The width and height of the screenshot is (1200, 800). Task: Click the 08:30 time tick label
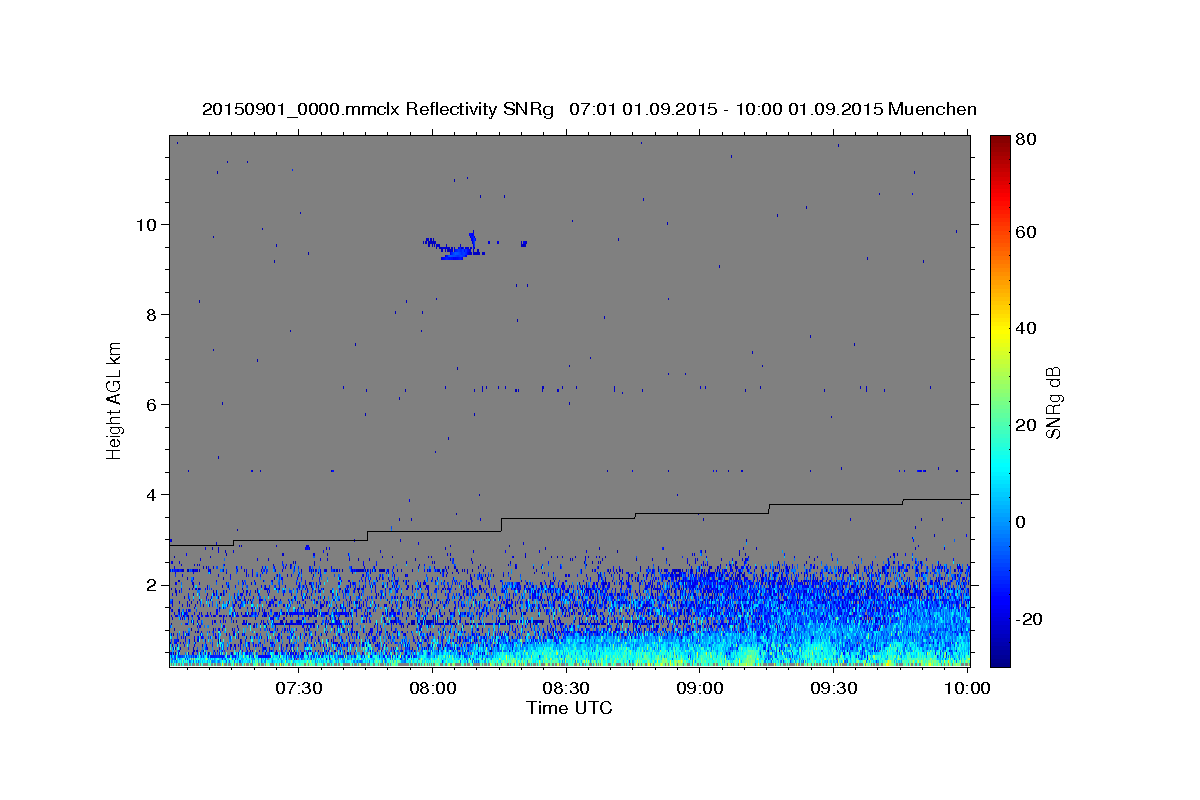coord(566,689)
